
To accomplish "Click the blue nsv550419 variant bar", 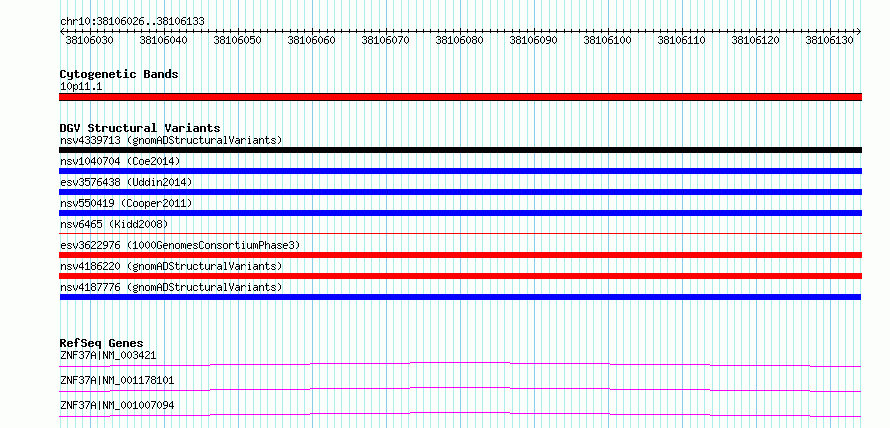I will point(460,213).
